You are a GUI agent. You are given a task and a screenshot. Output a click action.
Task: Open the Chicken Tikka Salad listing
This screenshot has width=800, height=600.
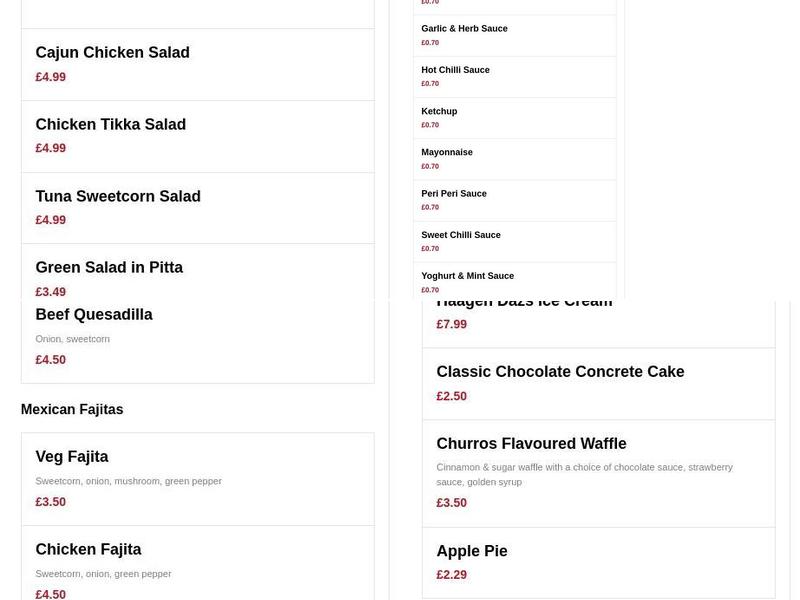pos(110,124)
